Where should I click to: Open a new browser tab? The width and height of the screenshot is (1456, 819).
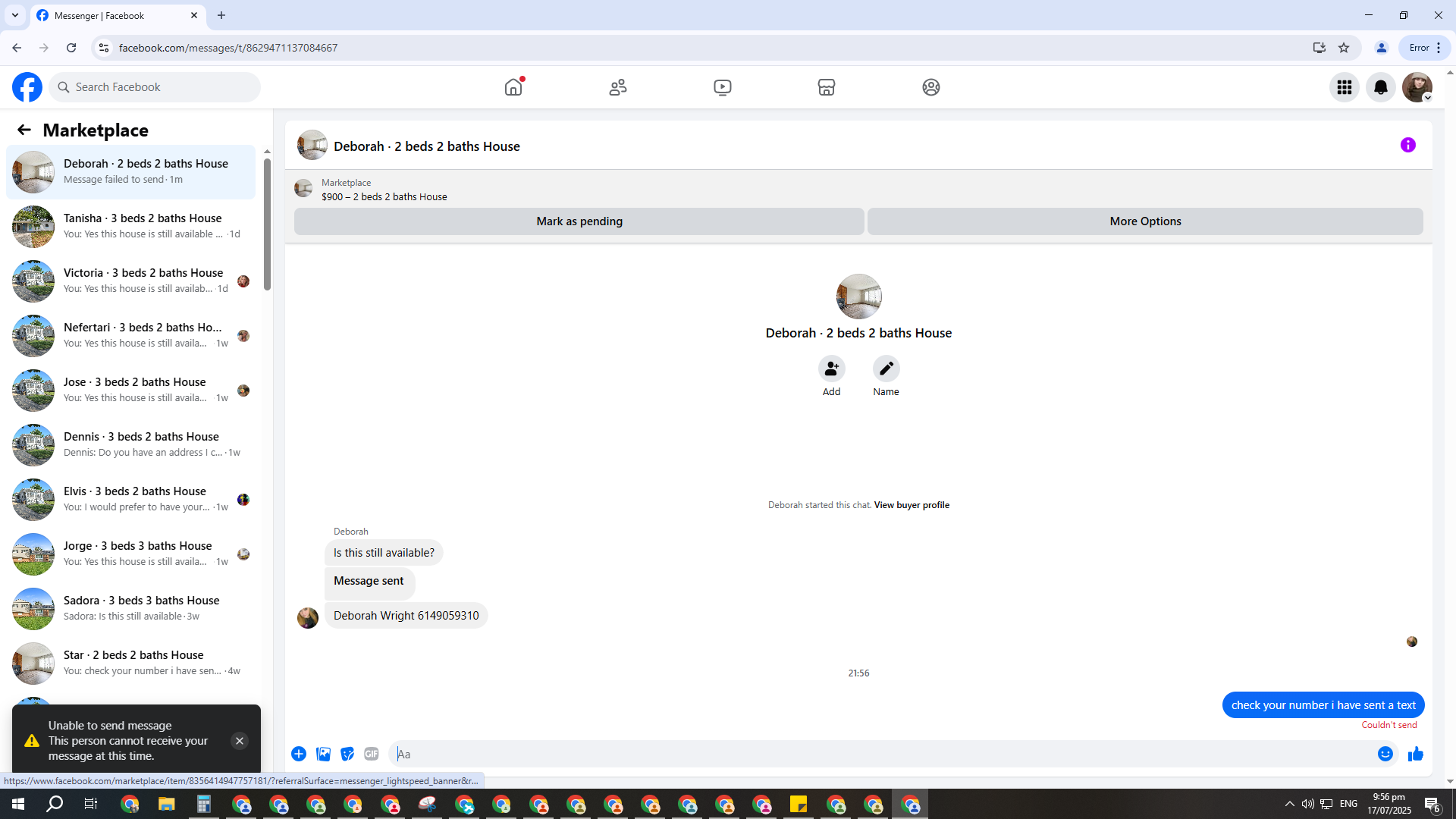[x=221, y=15]
